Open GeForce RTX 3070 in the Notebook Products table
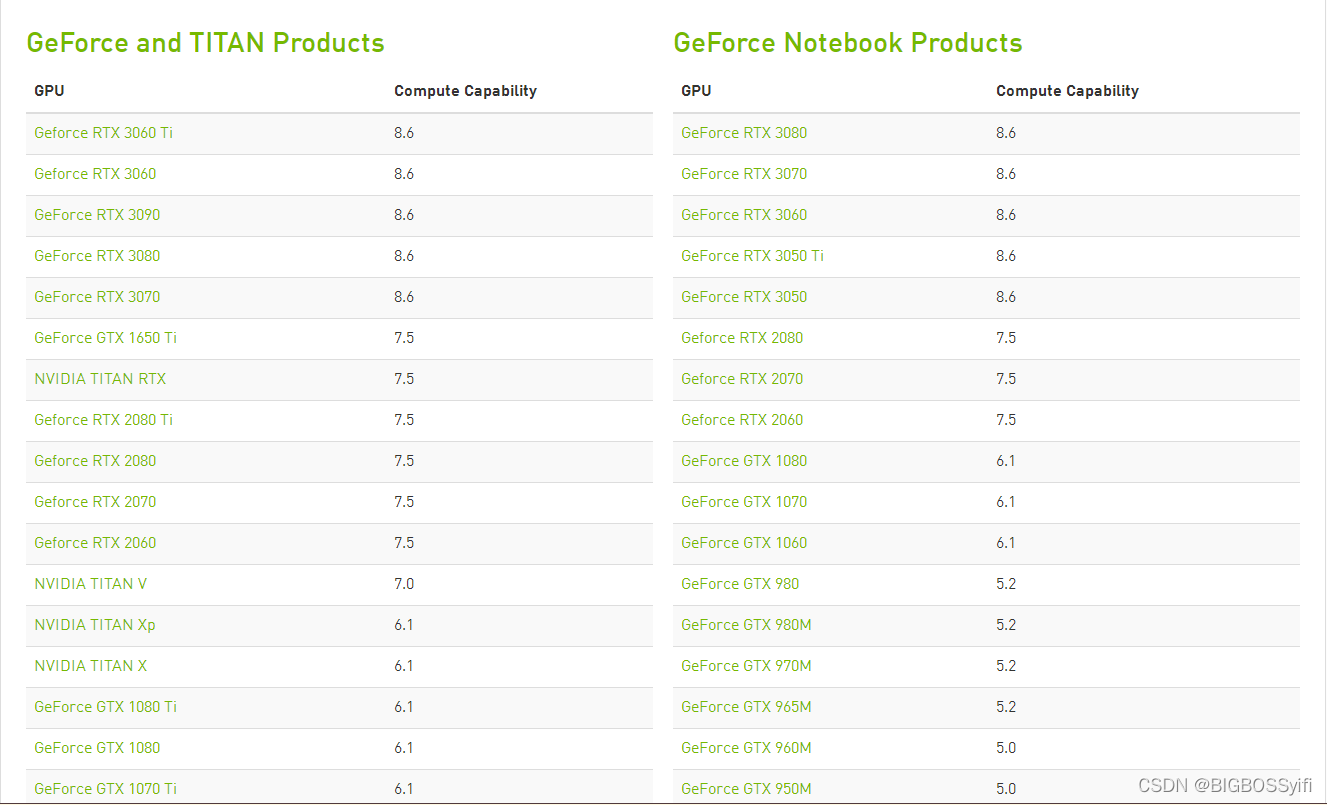This screenshot has height=805, width=1327. point(744,174)
